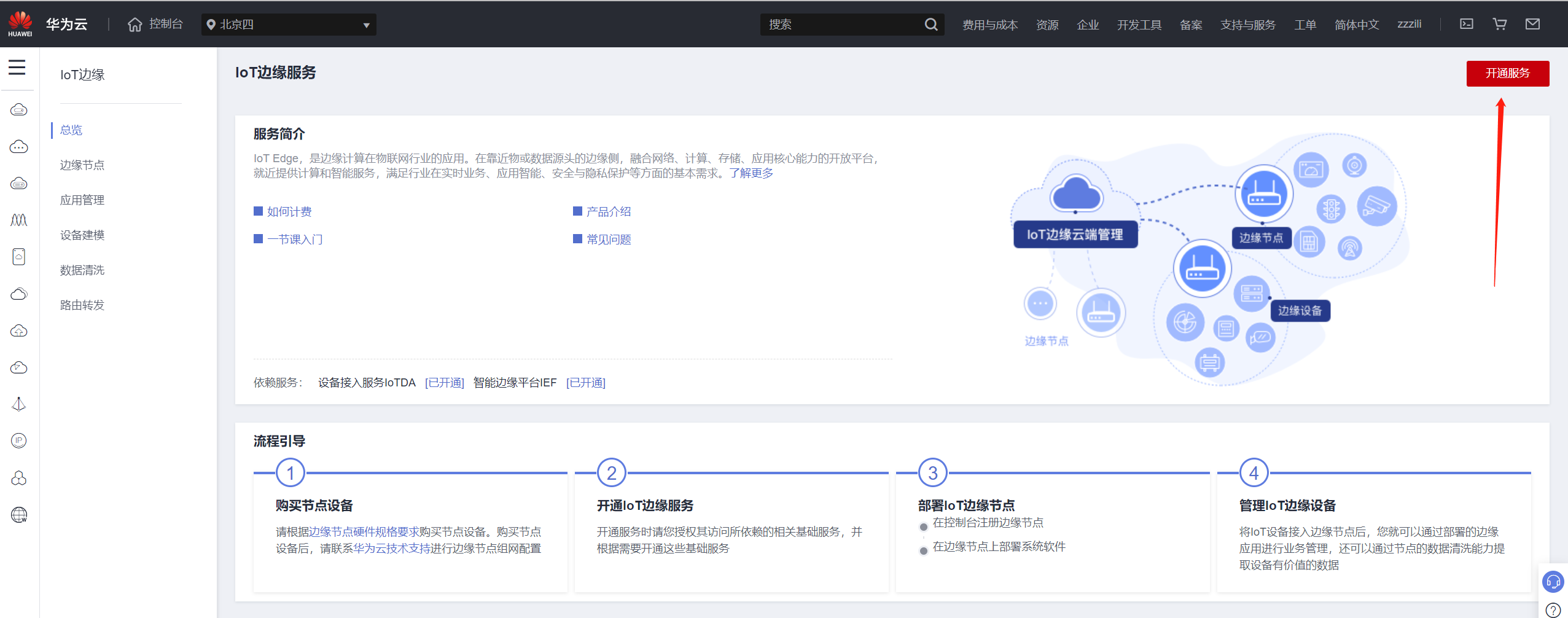The height and width of the screenshot is (618, 1568).
Task: Click the cloud with up-arrow sidebar icon
Action: pyautogui.click(x=19, y=331)
